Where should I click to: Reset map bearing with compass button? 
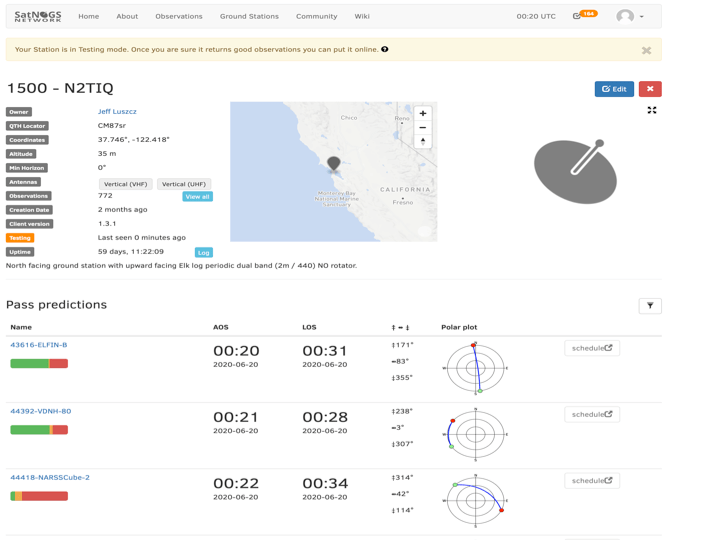coord(423,141)
